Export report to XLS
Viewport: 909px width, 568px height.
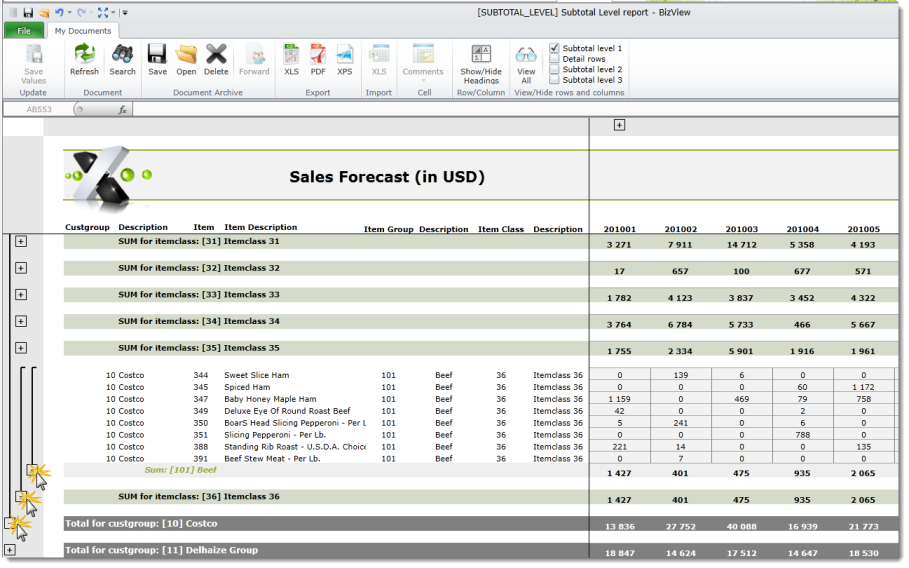(291, 60)
